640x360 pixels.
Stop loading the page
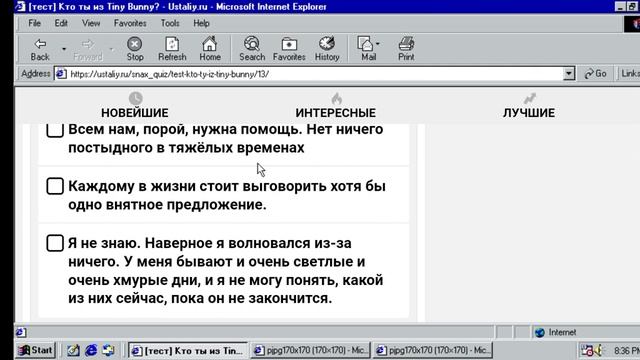135,49
